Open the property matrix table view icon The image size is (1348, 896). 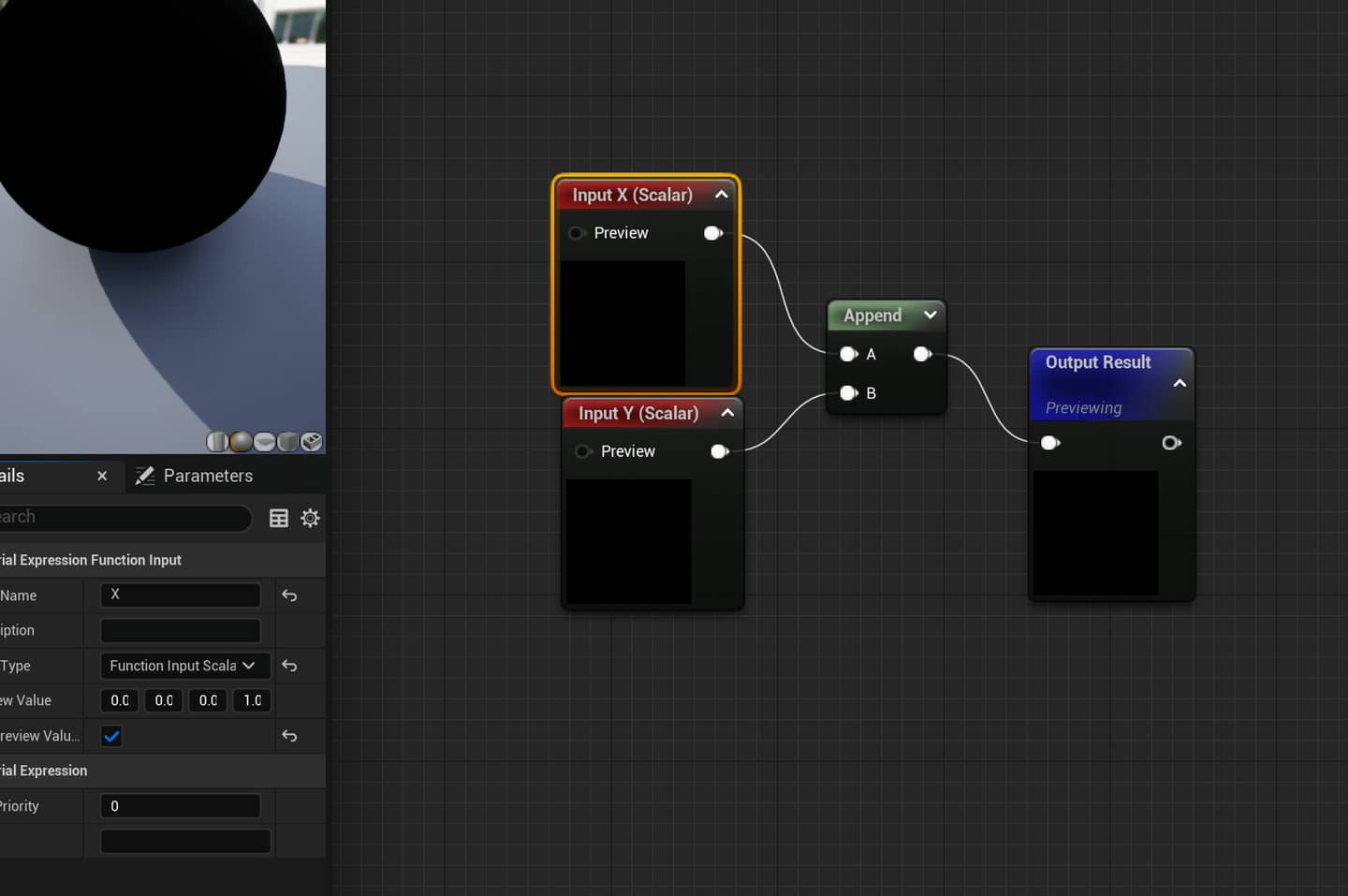pyautogui.click(x=279, y=518)
